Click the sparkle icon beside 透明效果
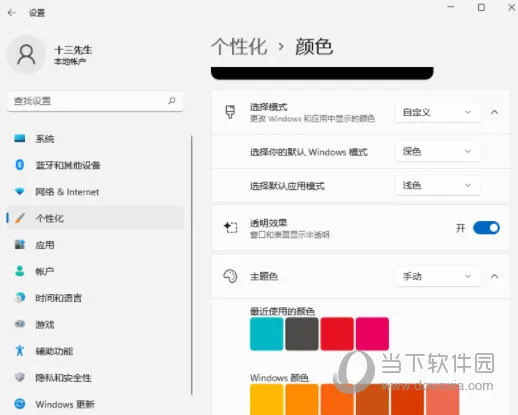 point(230,228)
